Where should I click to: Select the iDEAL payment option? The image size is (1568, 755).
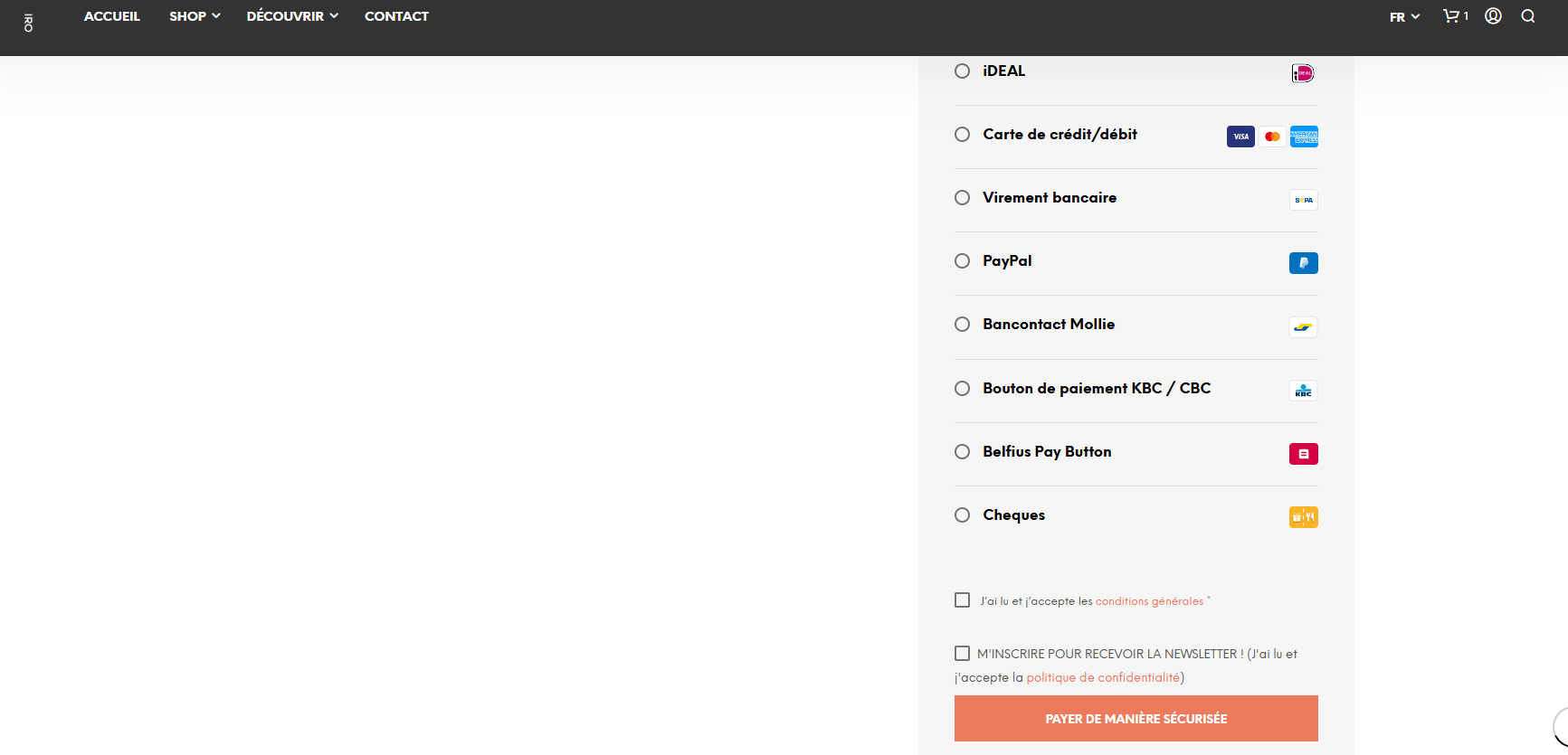962,71
